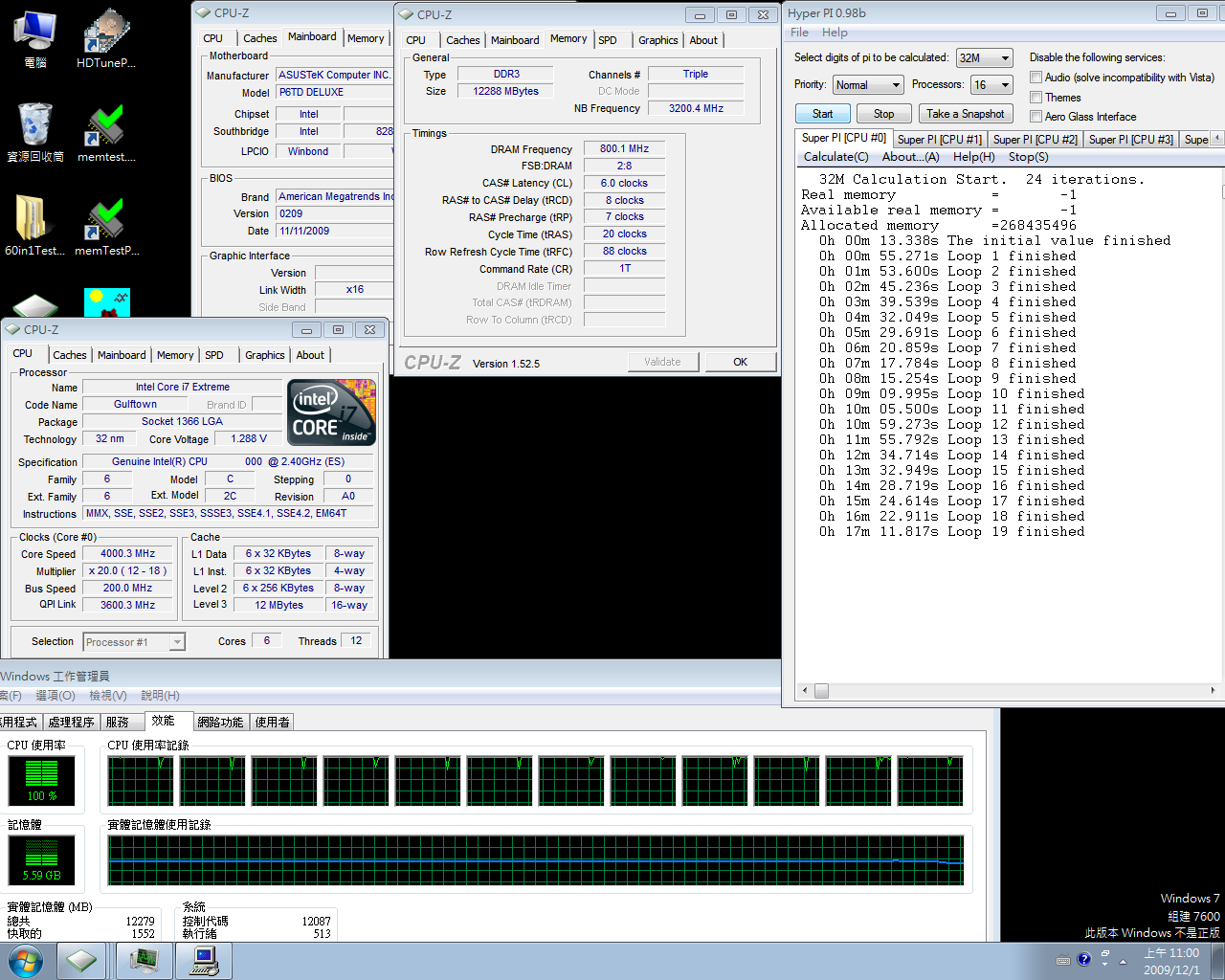Click the 記憶體 gauge showing 5.59 GB
This screenshot has height=980, width=1225.
[42, 859]
